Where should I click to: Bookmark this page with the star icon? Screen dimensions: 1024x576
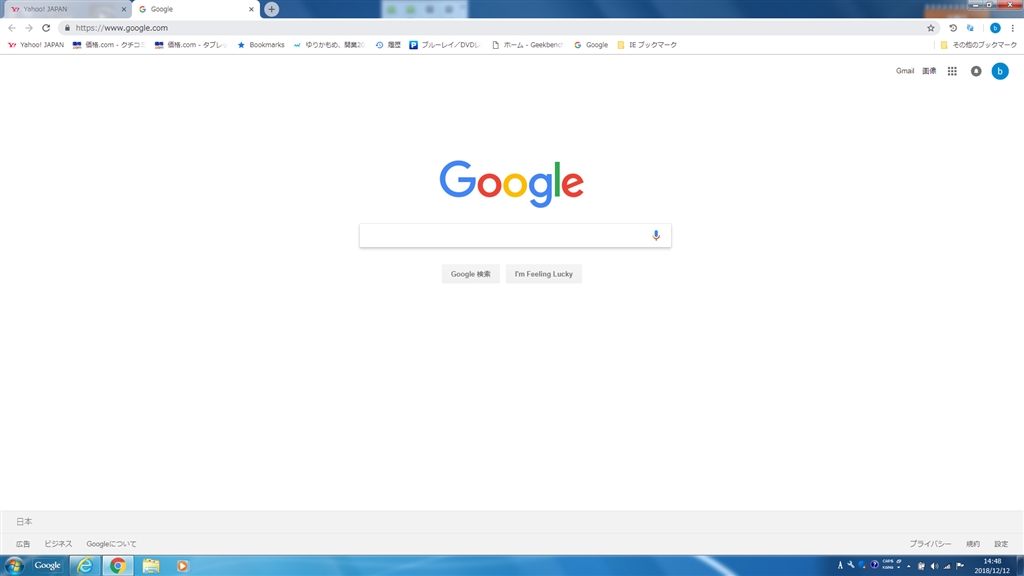(931, 28)
